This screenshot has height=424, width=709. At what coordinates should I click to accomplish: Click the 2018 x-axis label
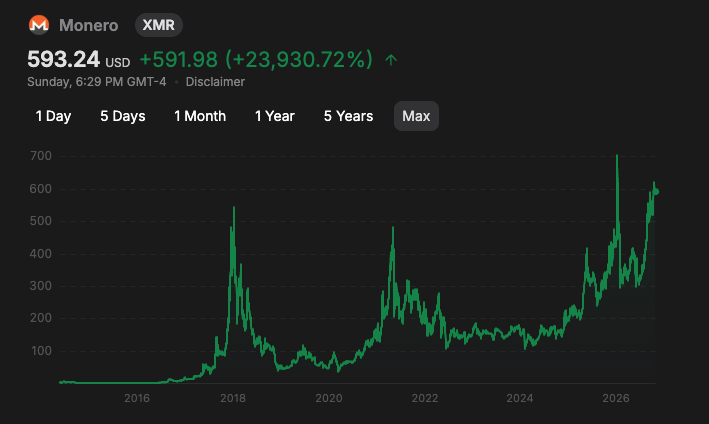click(x=233, y=398)
